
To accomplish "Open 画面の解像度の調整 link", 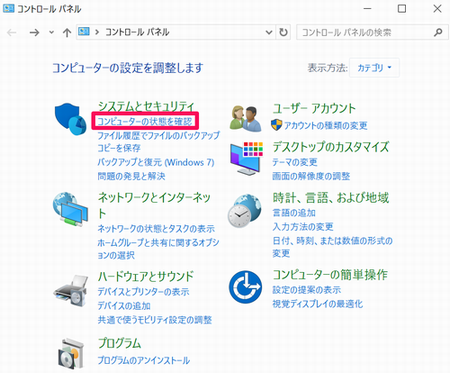I will point(311,176).
